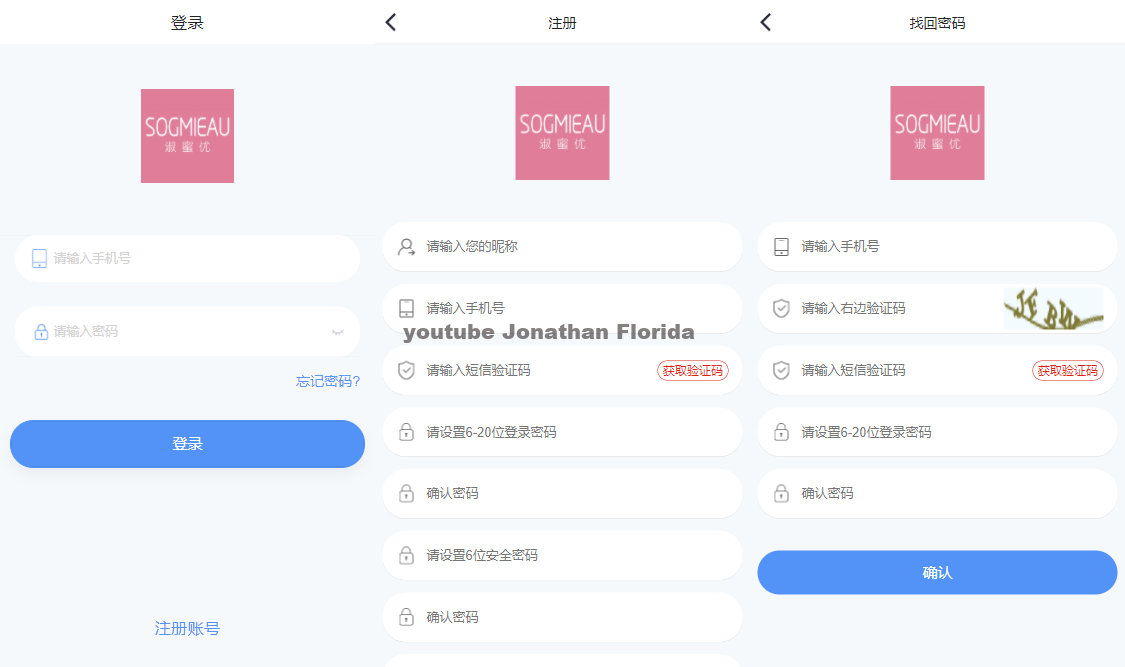Click the SOGMIEAU logo on the 找回密码 screen
1125x667 pixels.
coord(937,133)
